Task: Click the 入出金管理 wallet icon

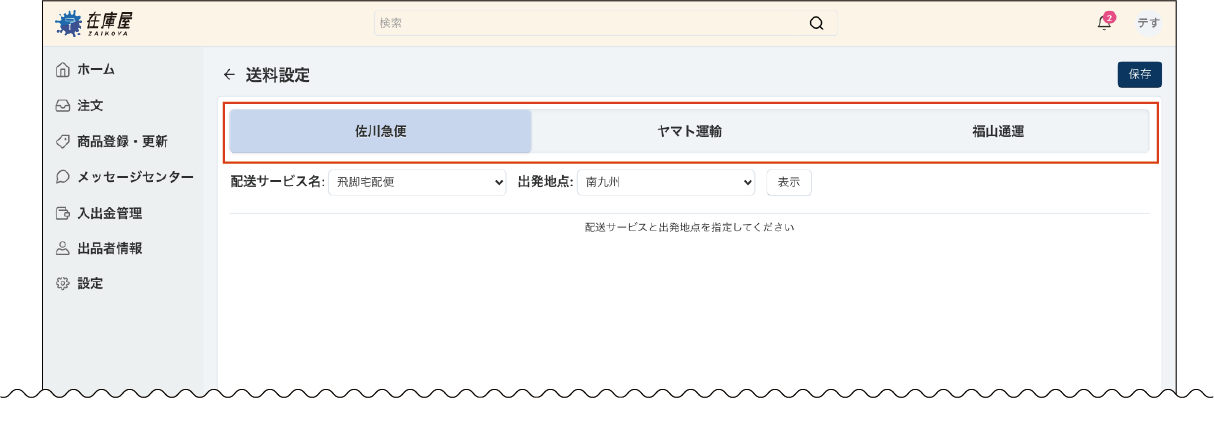Action: coord(63,213)
